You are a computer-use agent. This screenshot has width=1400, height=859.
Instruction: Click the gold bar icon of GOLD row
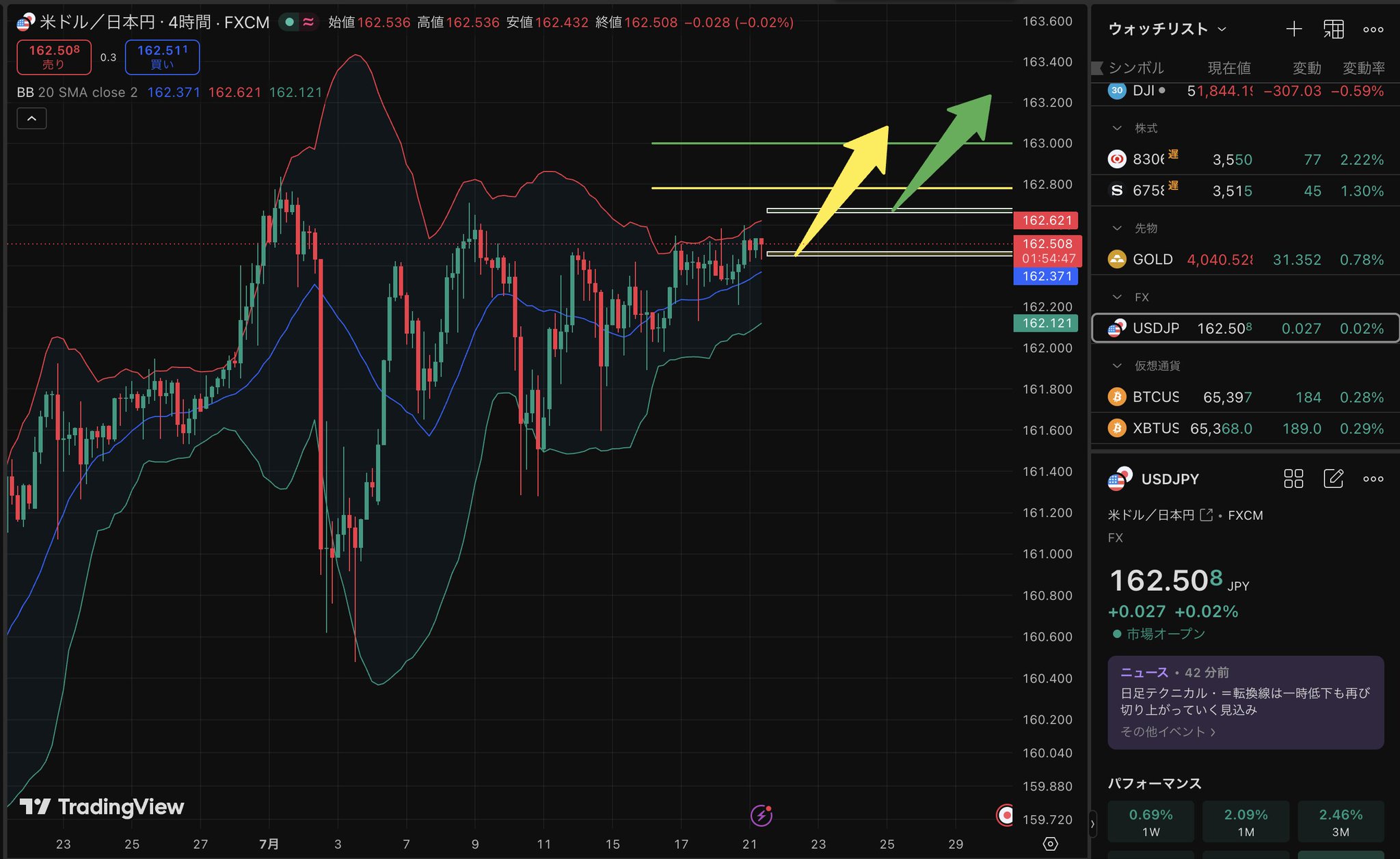tap(1117, 259)
